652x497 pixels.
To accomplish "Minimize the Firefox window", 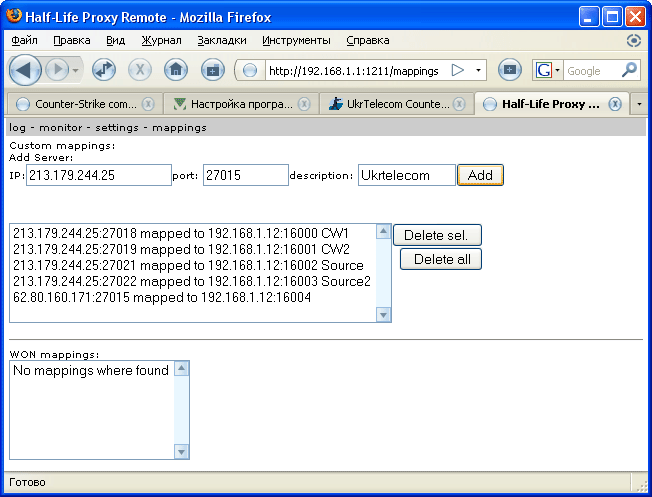I will point(589,17).
